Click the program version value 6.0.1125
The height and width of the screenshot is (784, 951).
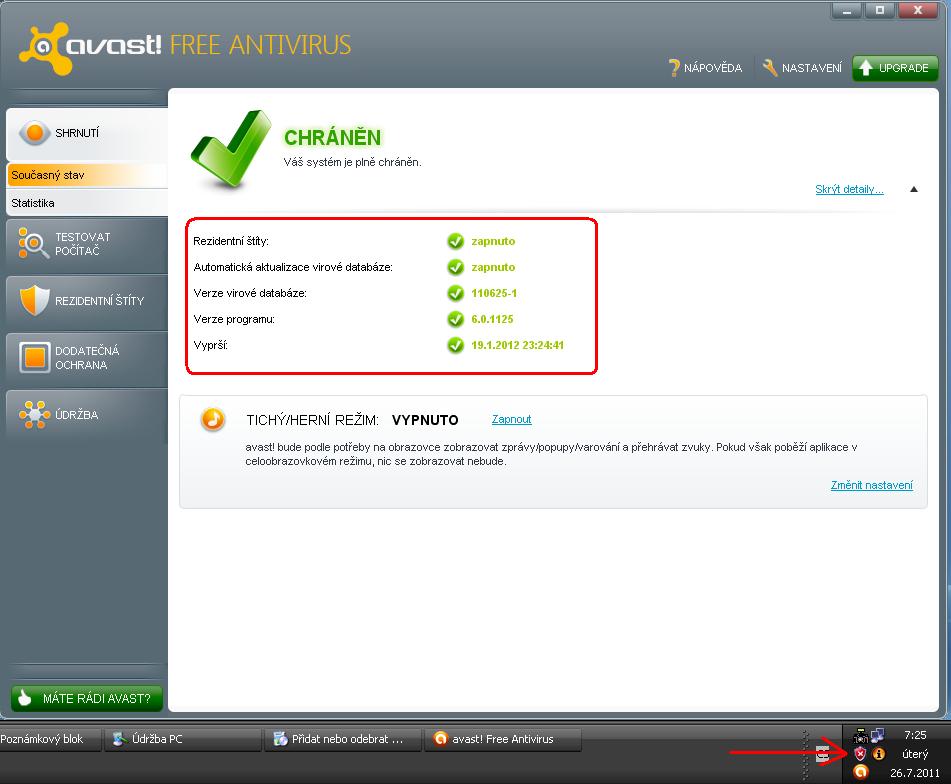492,320
